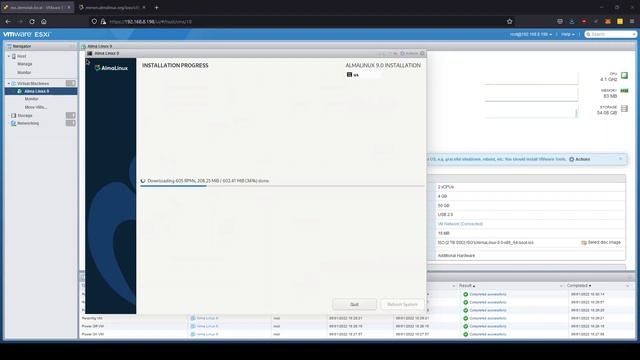Collapse the Host tree node arrow
This screenshot has width=640, height=360.
pos(9,56)
